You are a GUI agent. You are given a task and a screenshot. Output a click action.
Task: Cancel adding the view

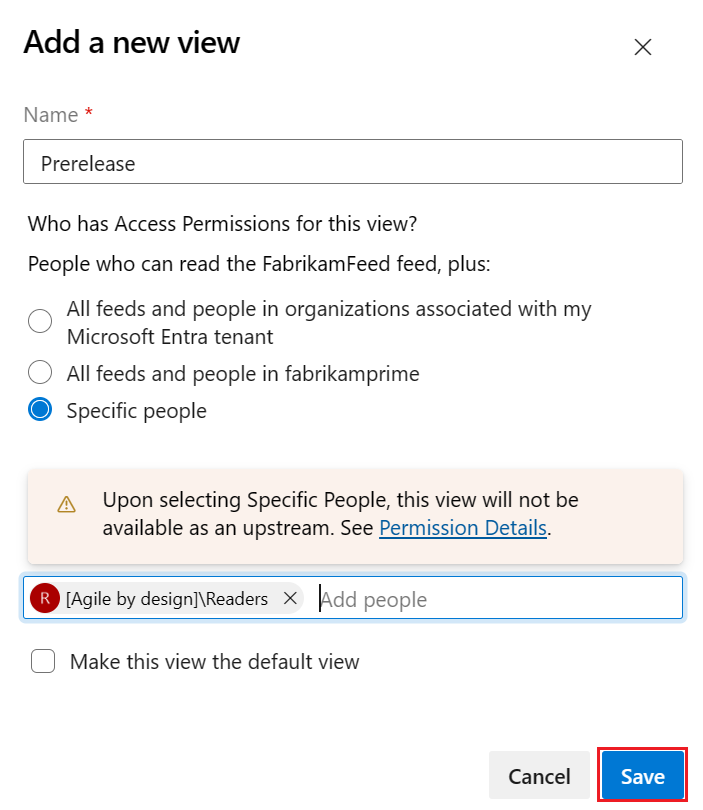click(x=539, y=776)
